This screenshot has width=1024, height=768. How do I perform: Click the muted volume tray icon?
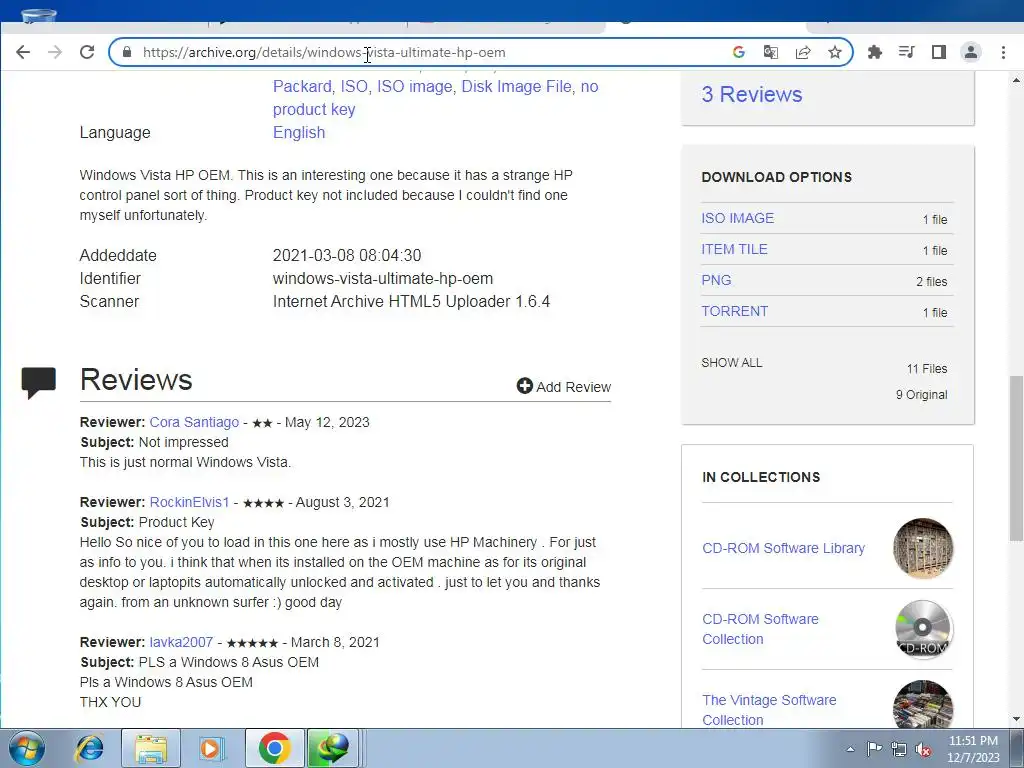pos(923,749)
